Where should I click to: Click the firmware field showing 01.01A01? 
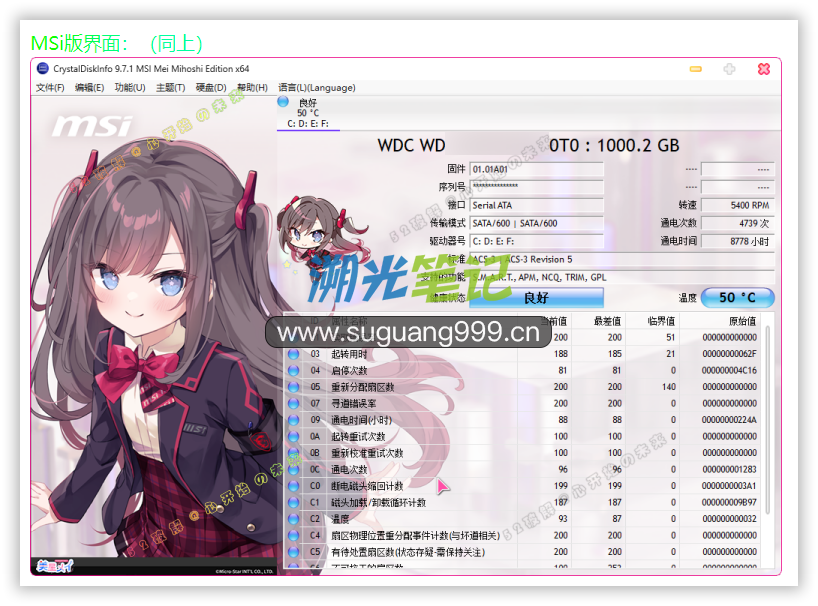(x=537, y=169)
